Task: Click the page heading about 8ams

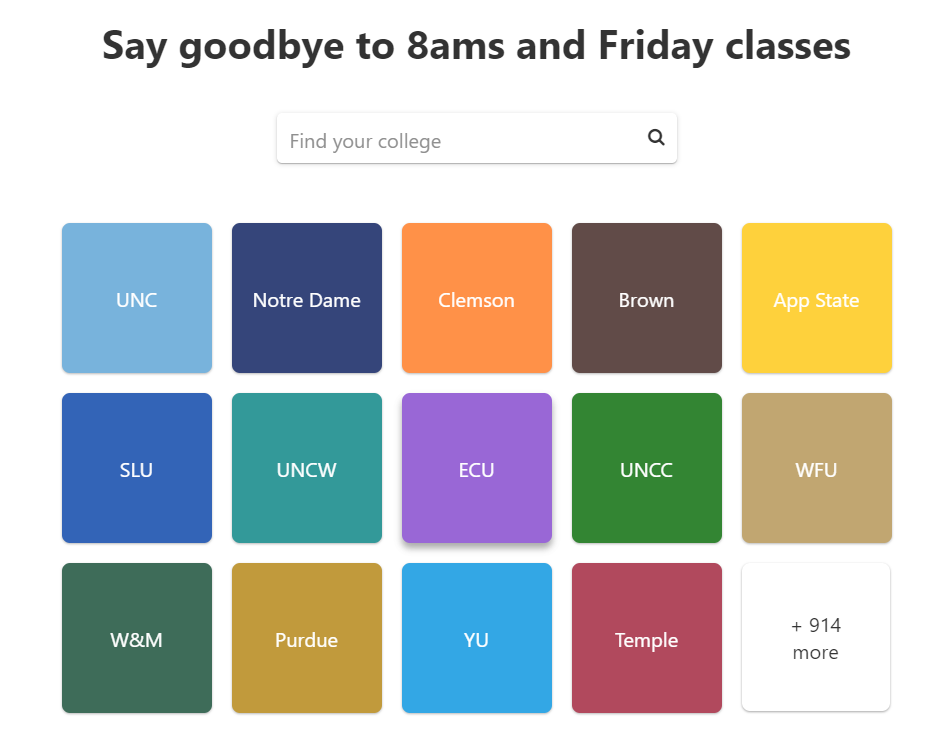Action: coord(476,46)
